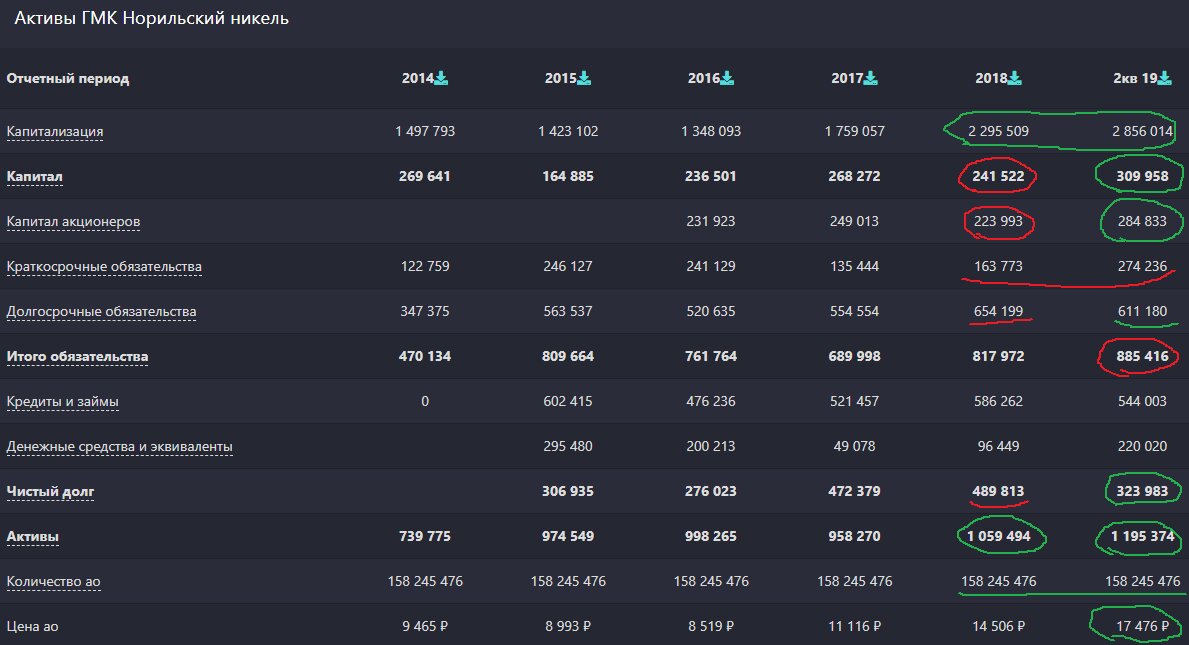Open the Кредиты и займы link
Screen dimensions: 1189x645
tap(62, 402)
